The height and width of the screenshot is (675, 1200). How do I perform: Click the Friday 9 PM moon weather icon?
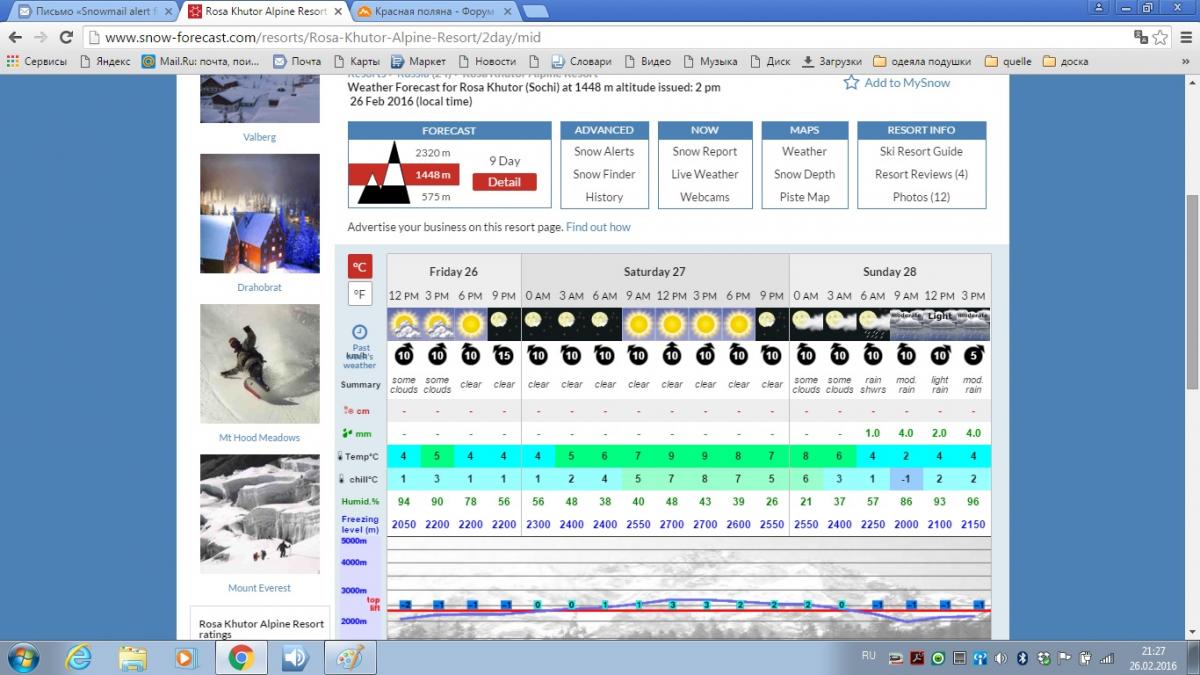(504, 324)
